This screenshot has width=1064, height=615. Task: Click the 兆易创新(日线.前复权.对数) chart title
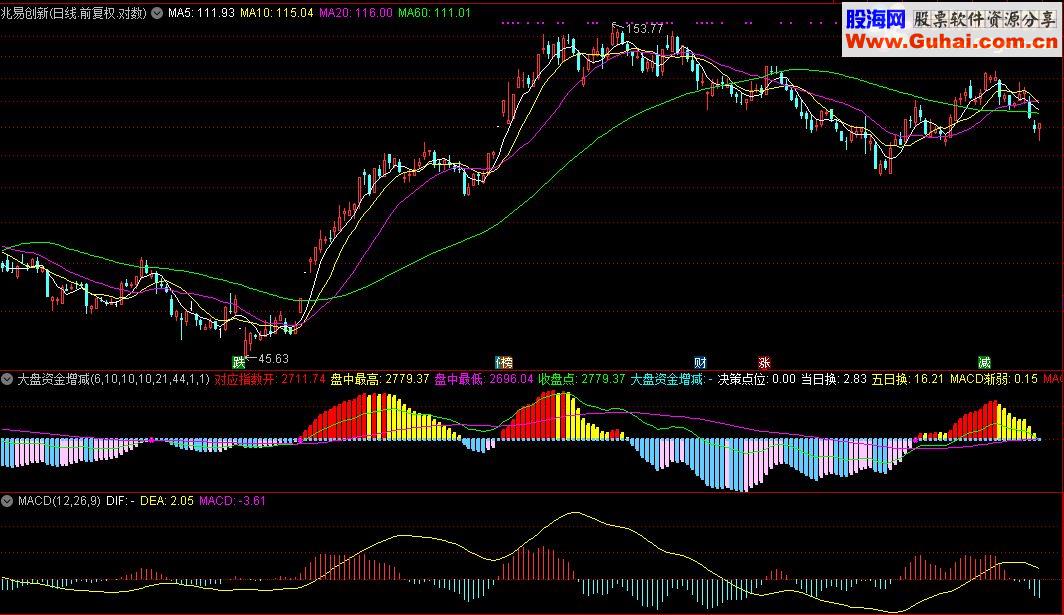(73, 13)
